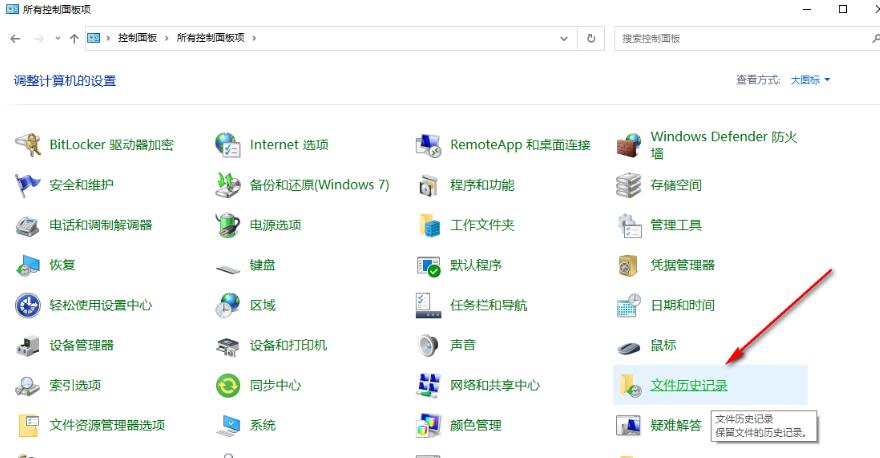Viewport: 880px width, 458px height.
Task: Click the 存储空间 drives icon
Action: click(629, 185)
